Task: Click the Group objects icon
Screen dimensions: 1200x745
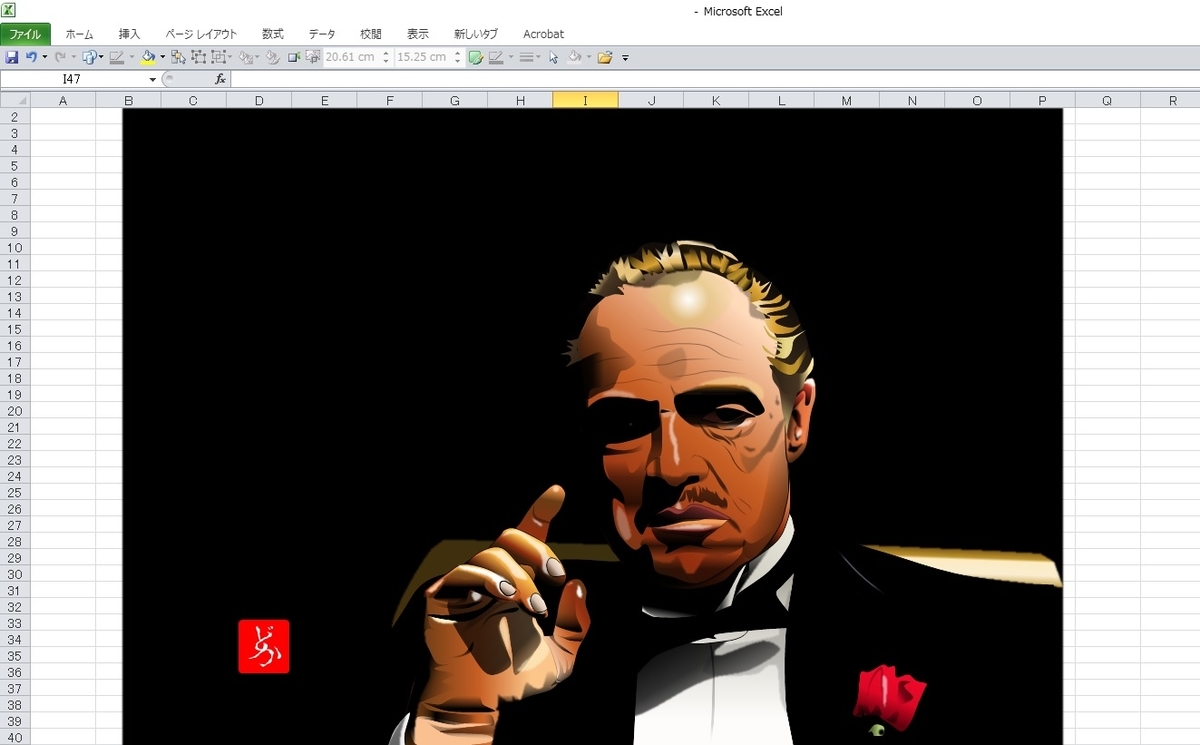Action: (x=198, y=57)
